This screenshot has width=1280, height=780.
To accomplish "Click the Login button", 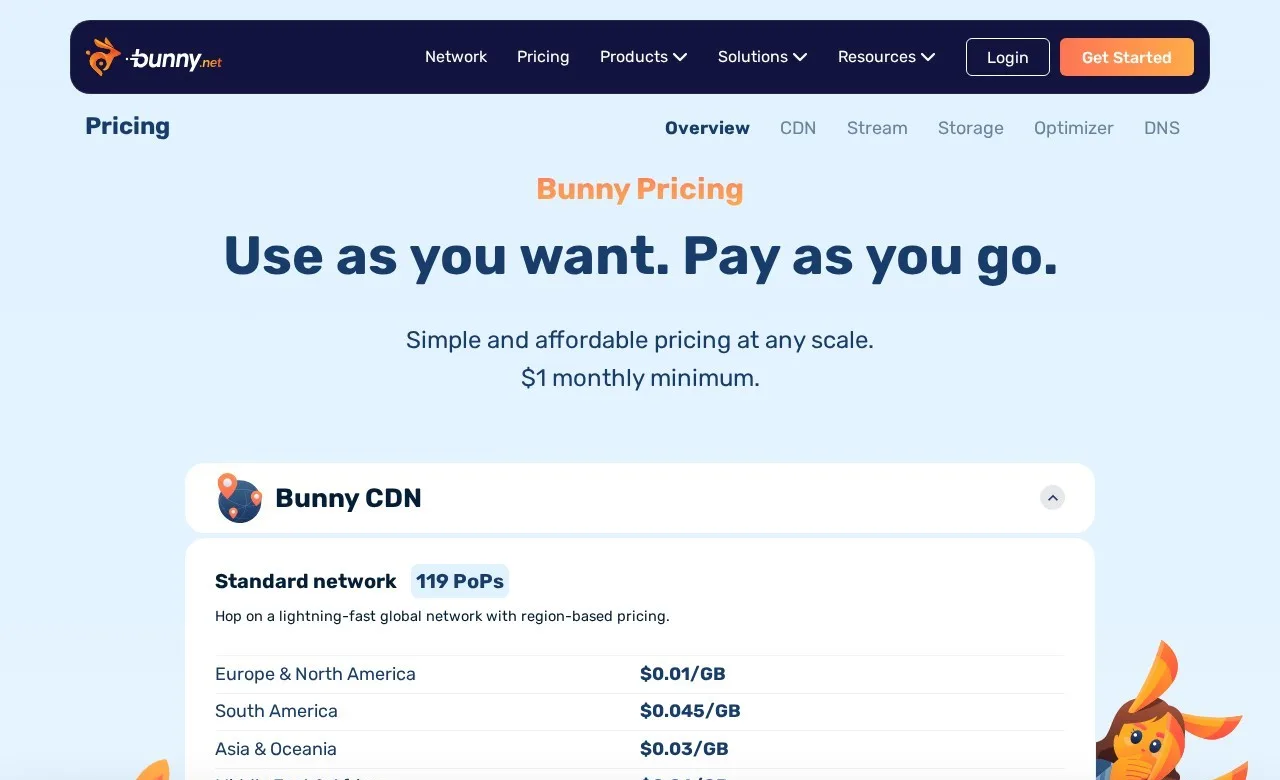I will (x=1007, y=57).
